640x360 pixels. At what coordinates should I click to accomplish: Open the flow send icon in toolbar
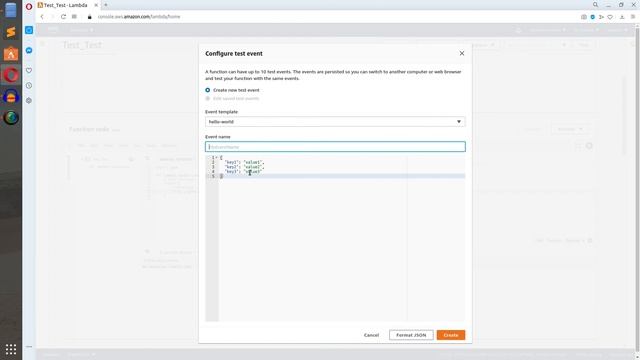click(x=601, y=17)
